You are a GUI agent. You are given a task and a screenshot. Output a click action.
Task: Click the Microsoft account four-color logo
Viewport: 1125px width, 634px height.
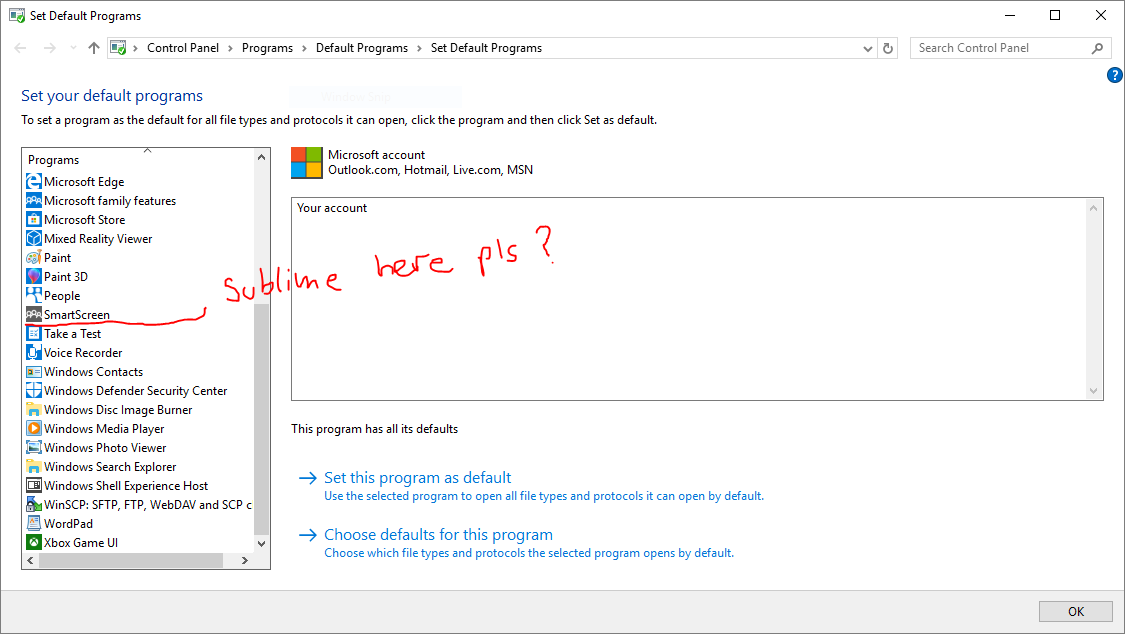coord(306,163)
